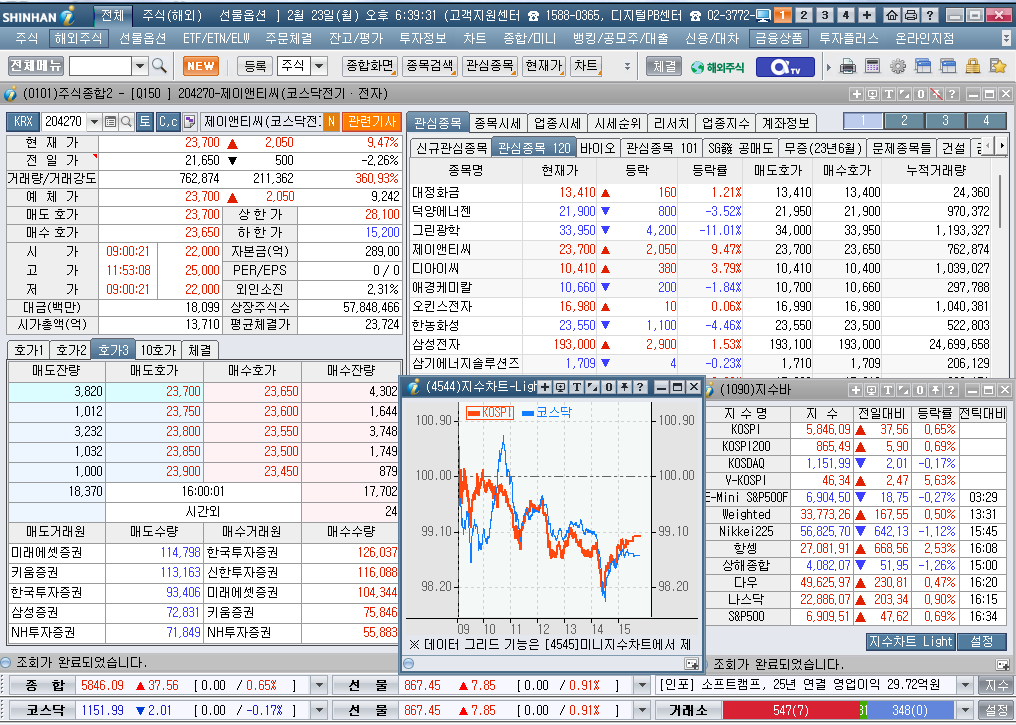The height and width of the screenshot is (725, 1016).
Task: Expand menu bar overflow arrow at right
Action: coord(1006,39)
